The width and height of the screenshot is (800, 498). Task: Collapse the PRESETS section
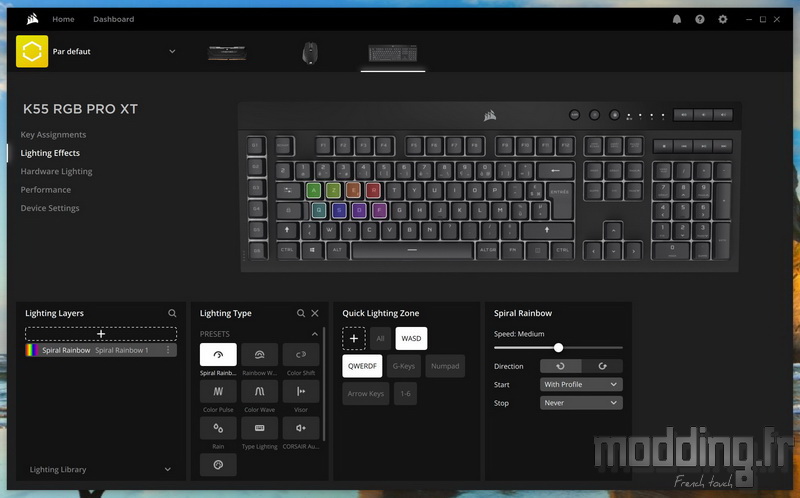(315, 334)
